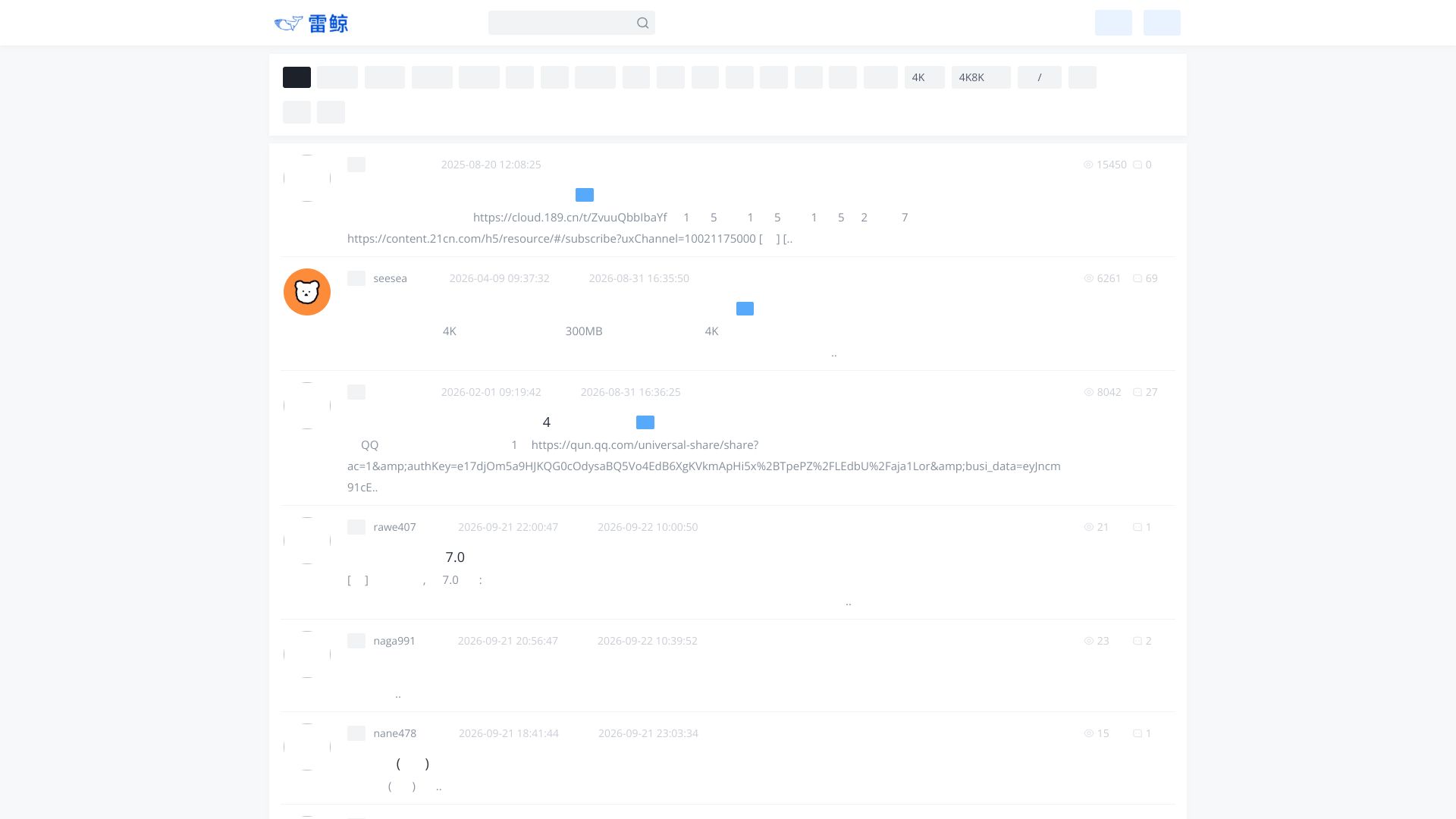Click the eye icon in nane478's post
This screenshot has height=819, width=1456.
click(x=1088, y=733)
